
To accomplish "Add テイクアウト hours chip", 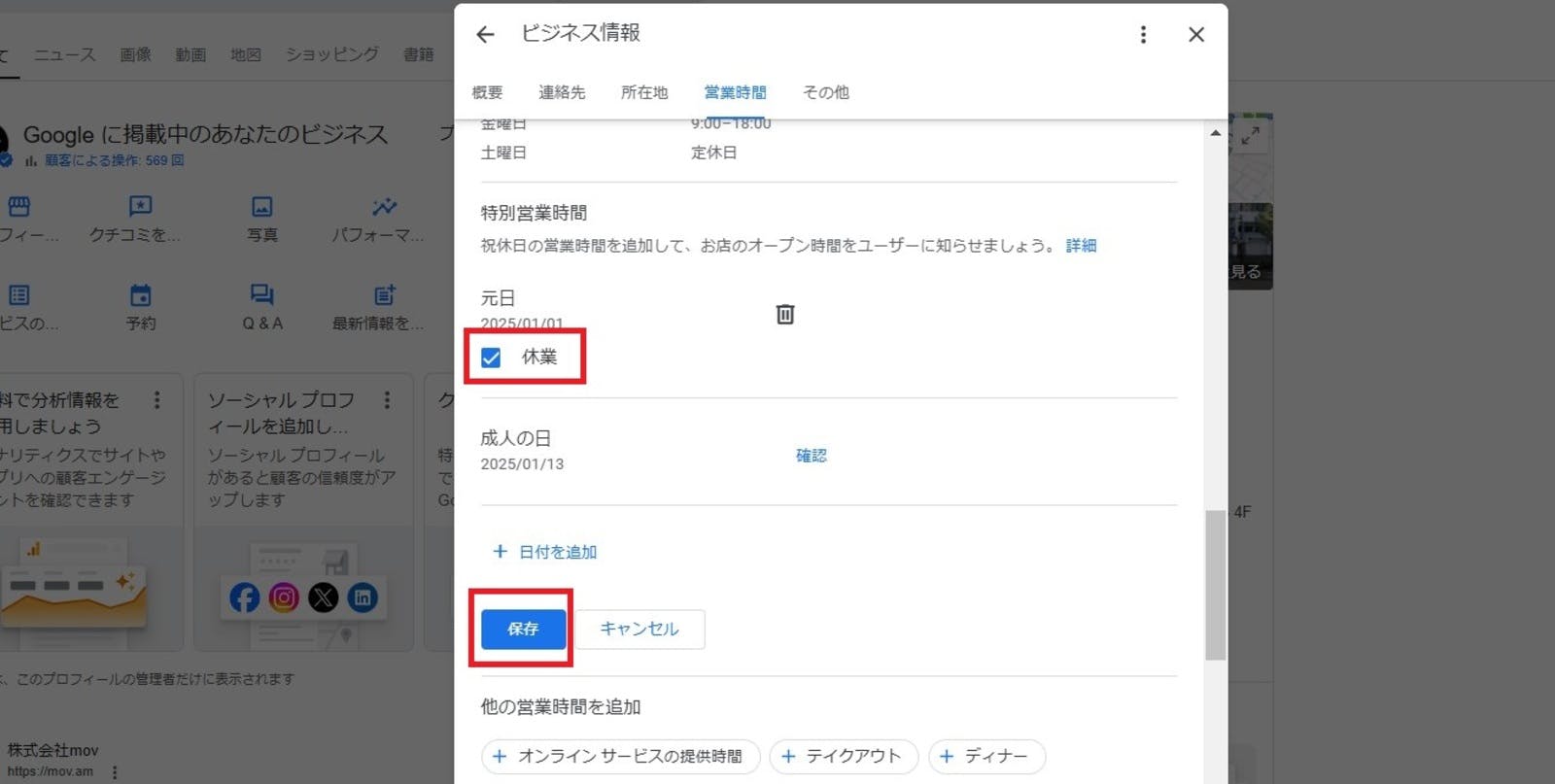I will pos(843,756).
